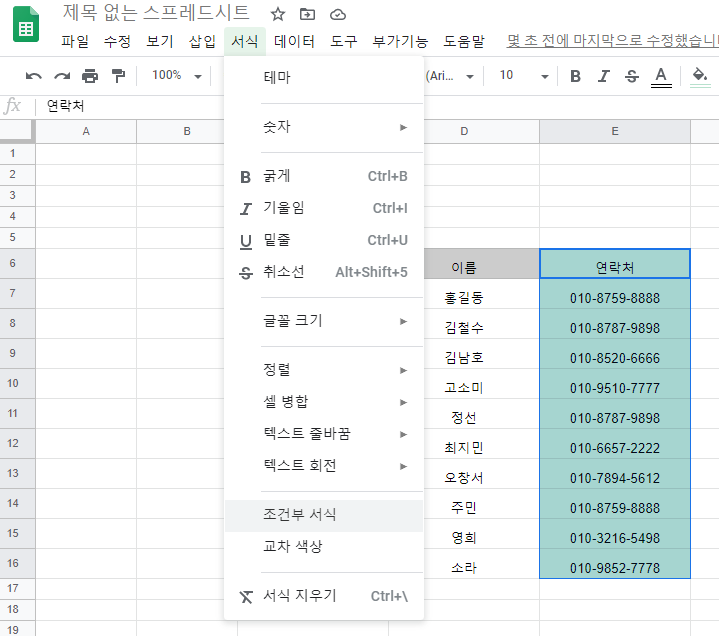This screenshot has width=719, height=636.
Task: Expand the 글꼴 크기 submenu
Action: pos(324,321)
